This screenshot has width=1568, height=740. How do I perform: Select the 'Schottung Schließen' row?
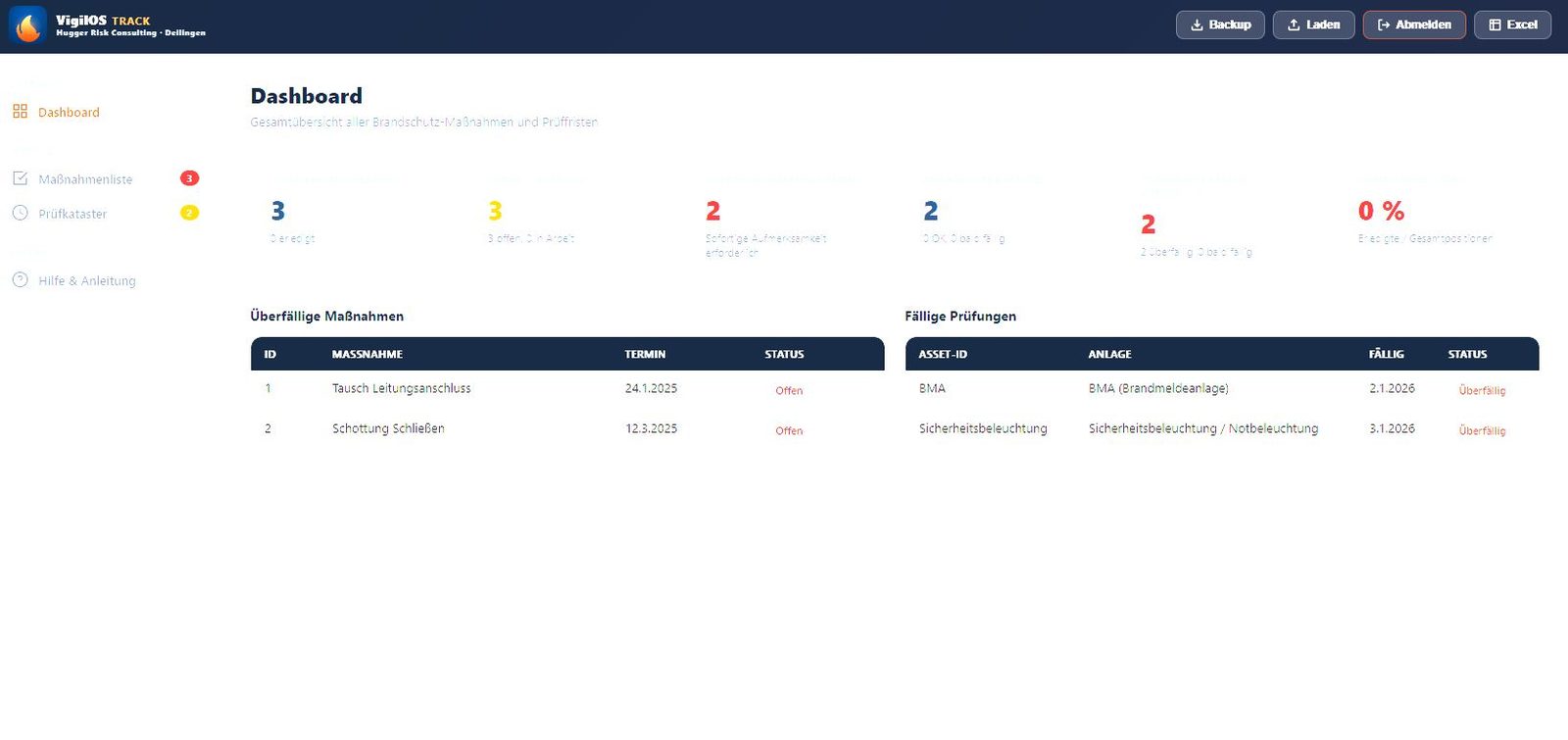click(567, 429)
